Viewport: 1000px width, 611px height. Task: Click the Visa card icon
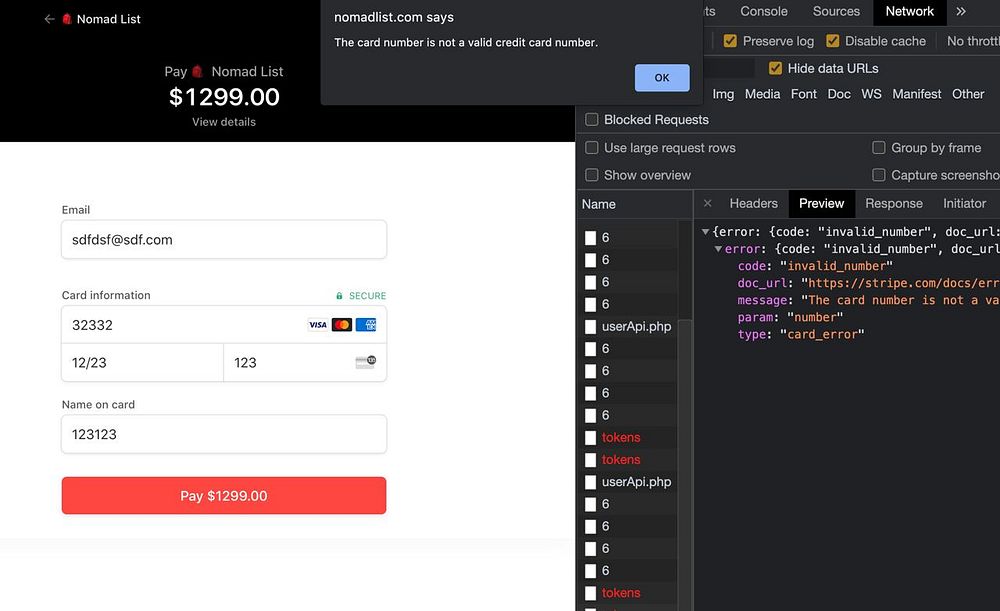coord(318,325)
